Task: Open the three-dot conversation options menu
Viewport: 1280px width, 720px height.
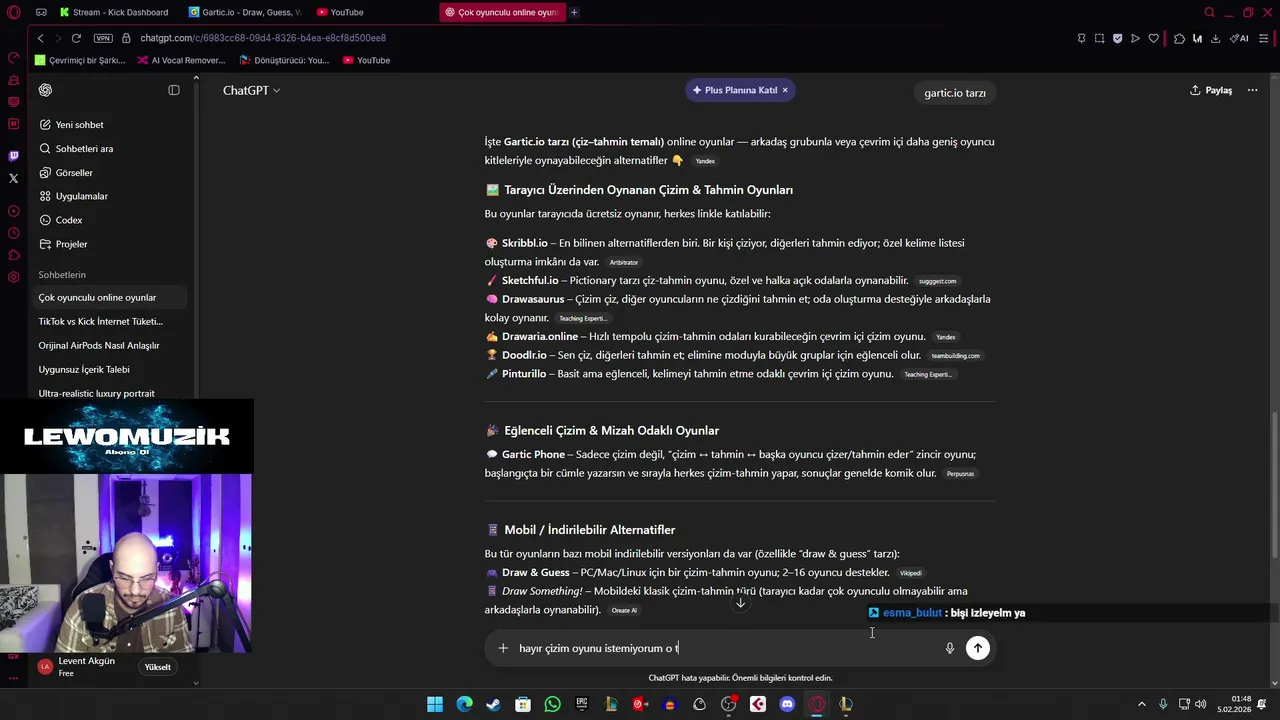Action: pos(1253,90)
